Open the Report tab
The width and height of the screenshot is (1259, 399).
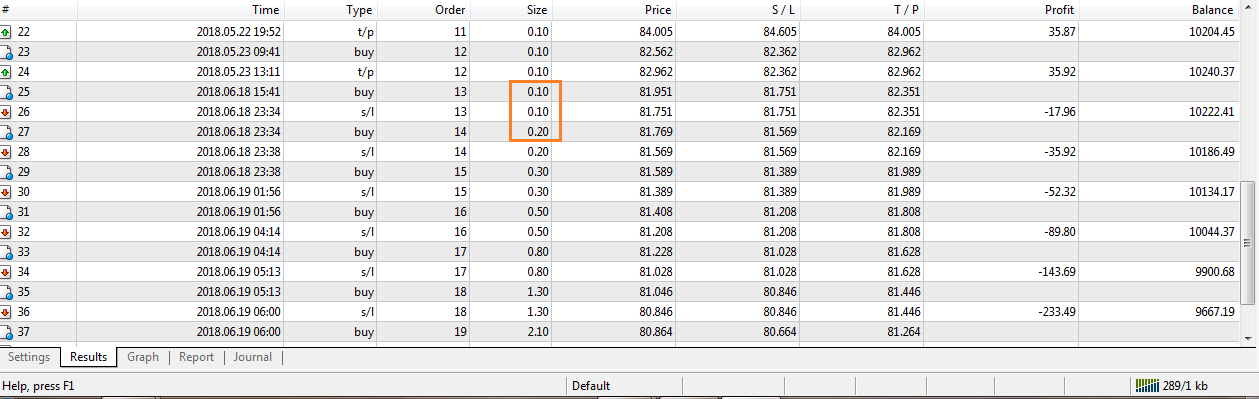[196, 357]
